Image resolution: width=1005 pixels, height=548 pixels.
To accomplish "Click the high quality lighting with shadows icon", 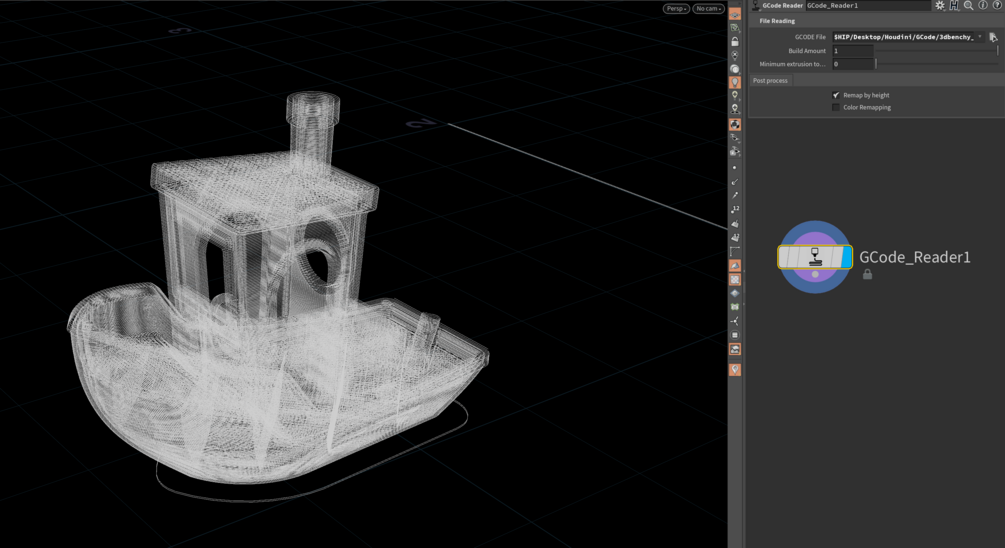I will (x=735, y=109).
